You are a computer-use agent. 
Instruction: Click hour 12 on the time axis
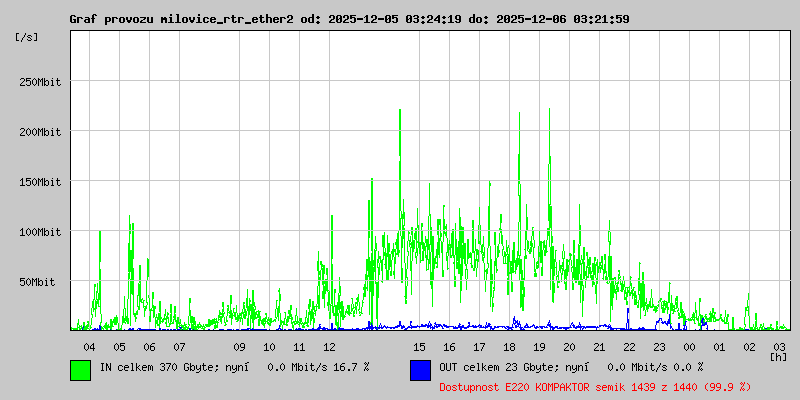pos(329,346)
